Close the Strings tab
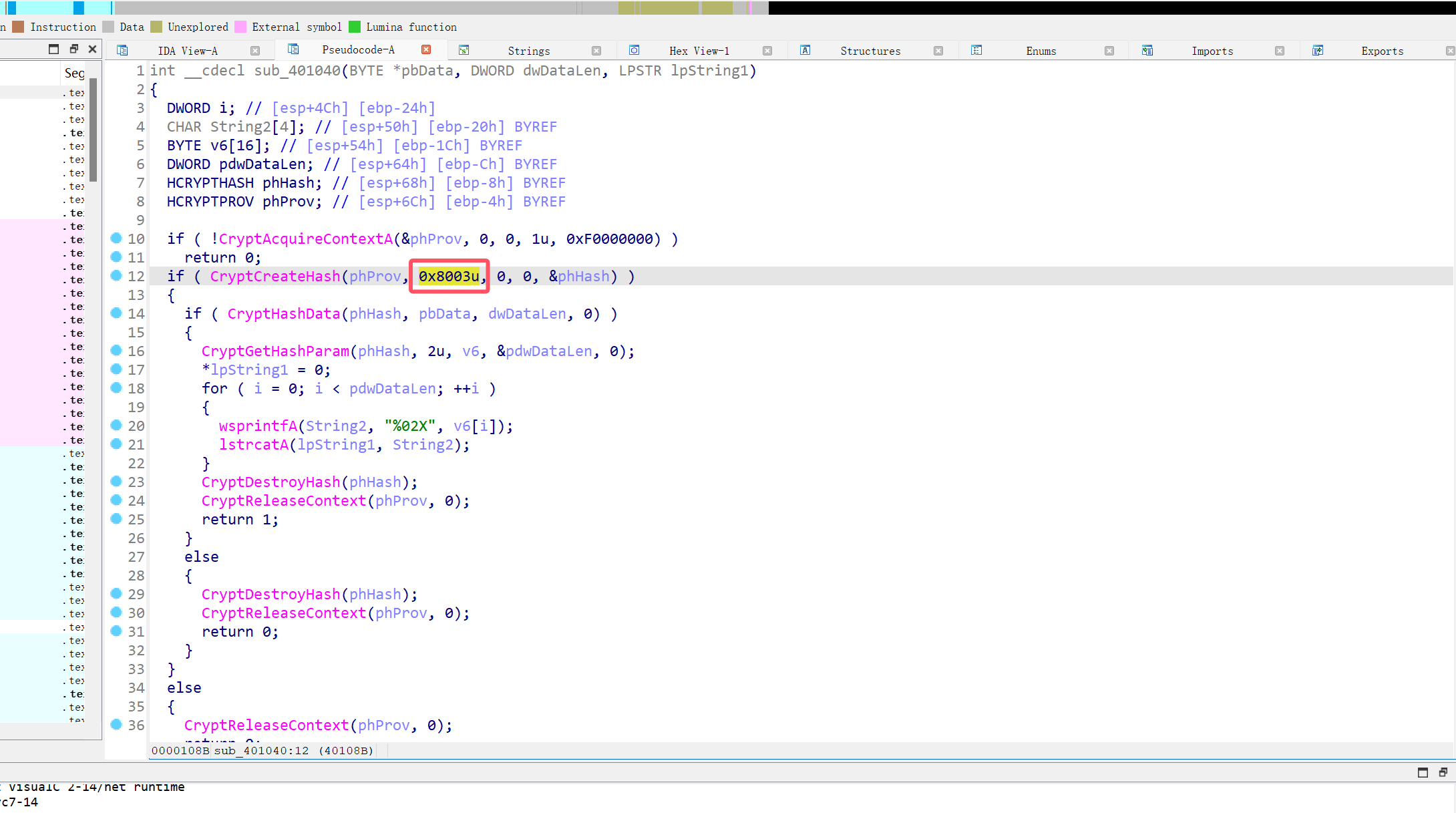This screenshot has height=813, width=1456. pos(596,51)
